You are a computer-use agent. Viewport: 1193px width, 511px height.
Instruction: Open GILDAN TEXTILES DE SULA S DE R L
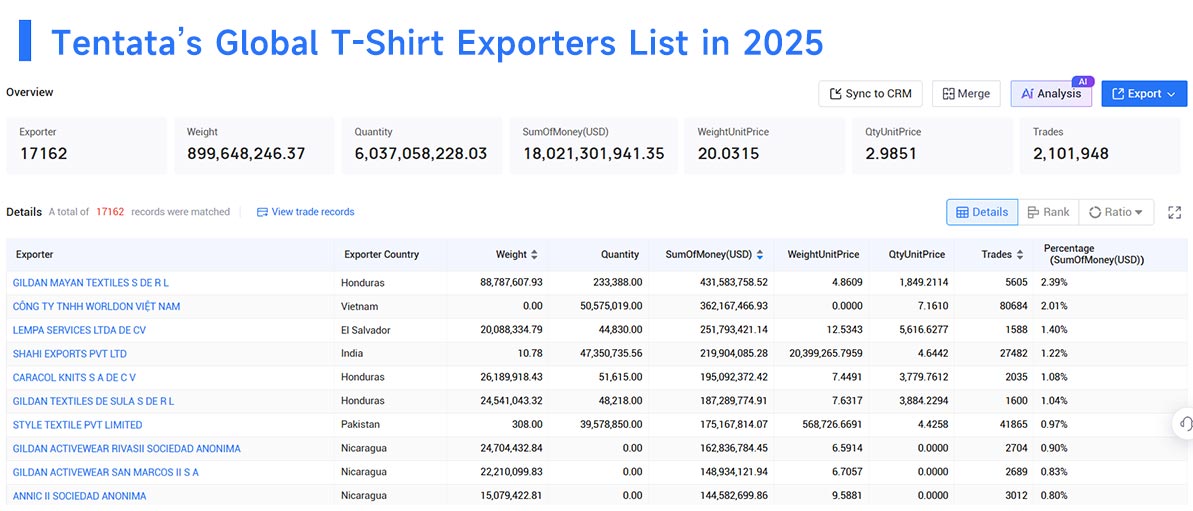(94, 401)
